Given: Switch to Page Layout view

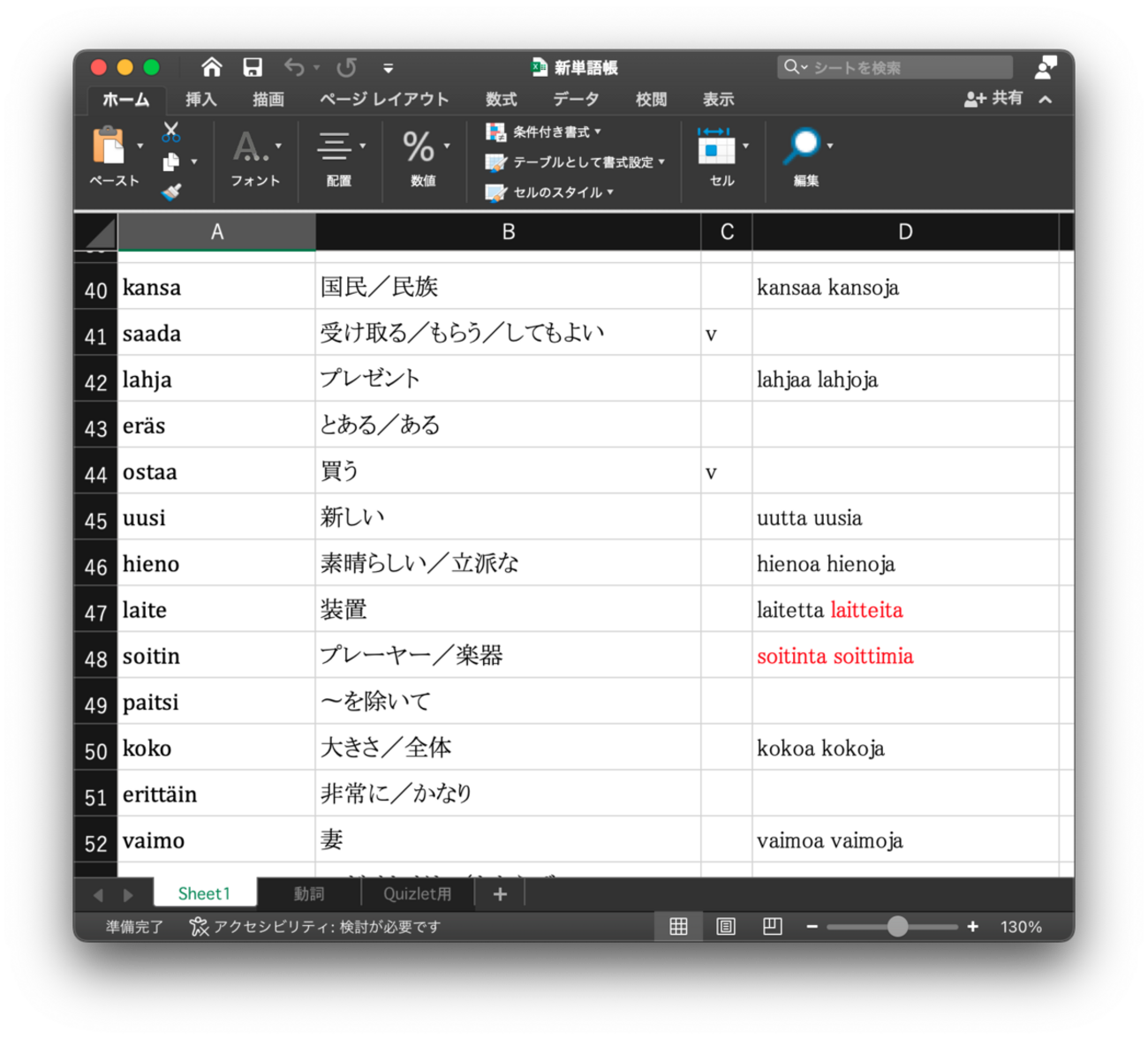Looking at the screenshot, I should tap(725, 926).
